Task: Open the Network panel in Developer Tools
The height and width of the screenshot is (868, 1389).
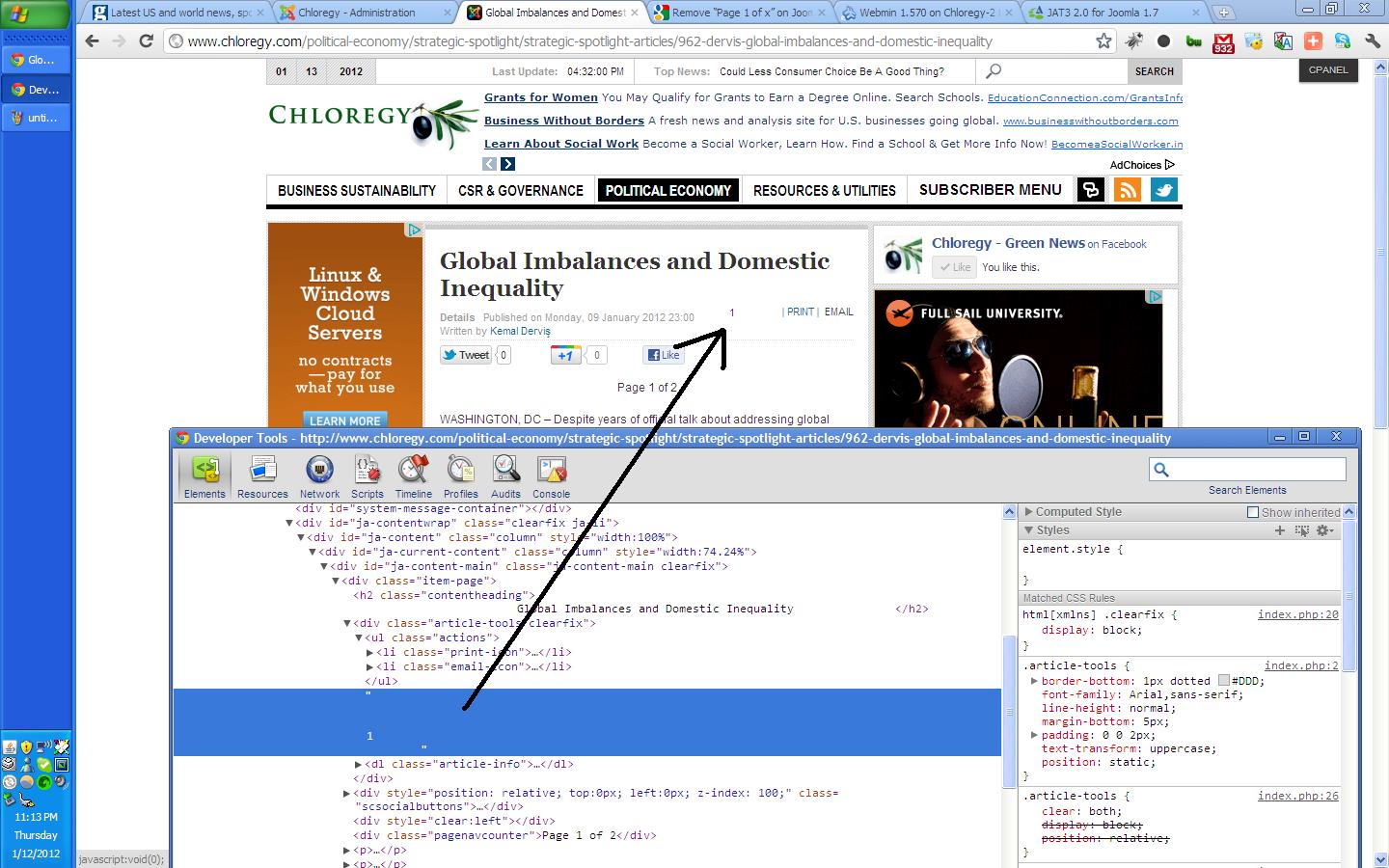Action: click(x=319, y=476)
